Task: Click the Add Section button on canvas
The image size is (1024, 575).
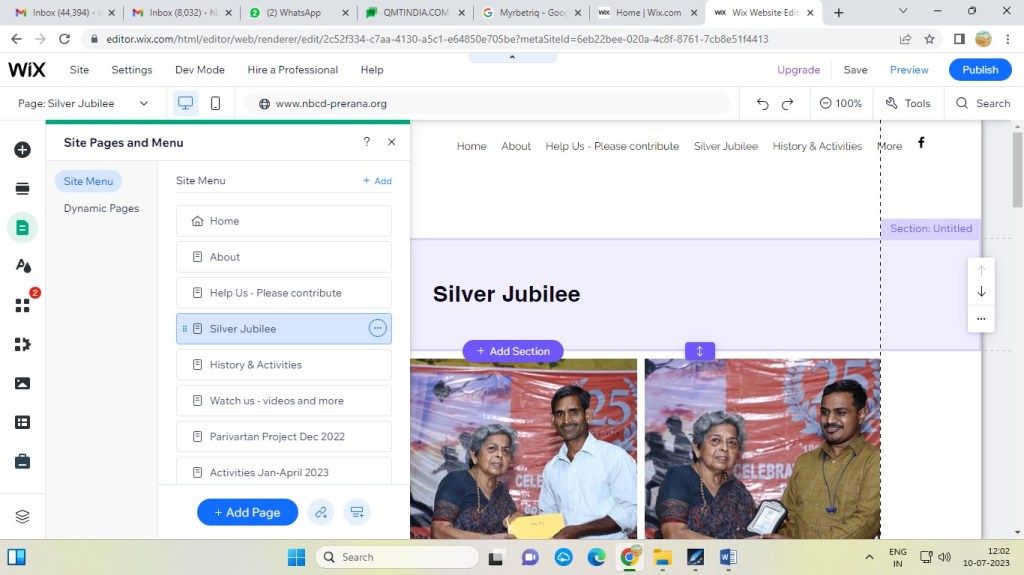Action: (x=513, y=351)
